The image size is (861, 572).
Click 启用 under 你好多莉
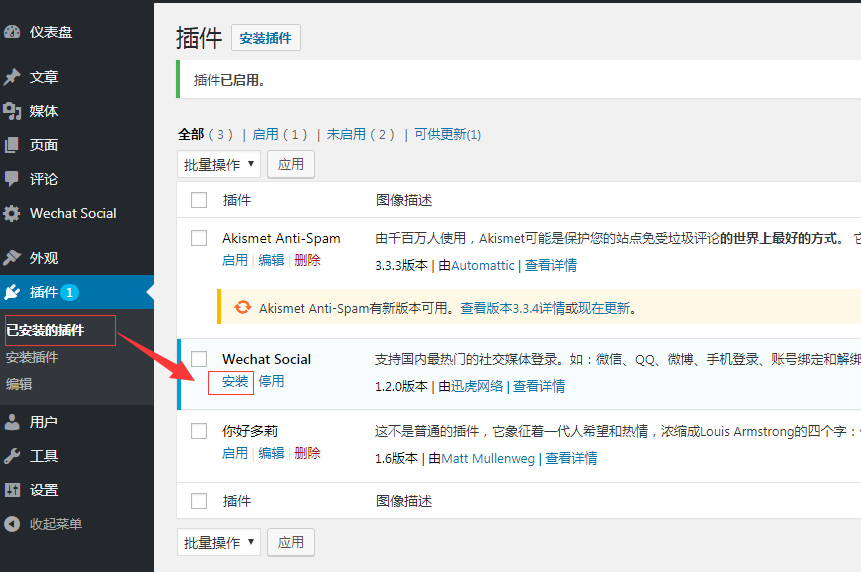click(235, 453)
